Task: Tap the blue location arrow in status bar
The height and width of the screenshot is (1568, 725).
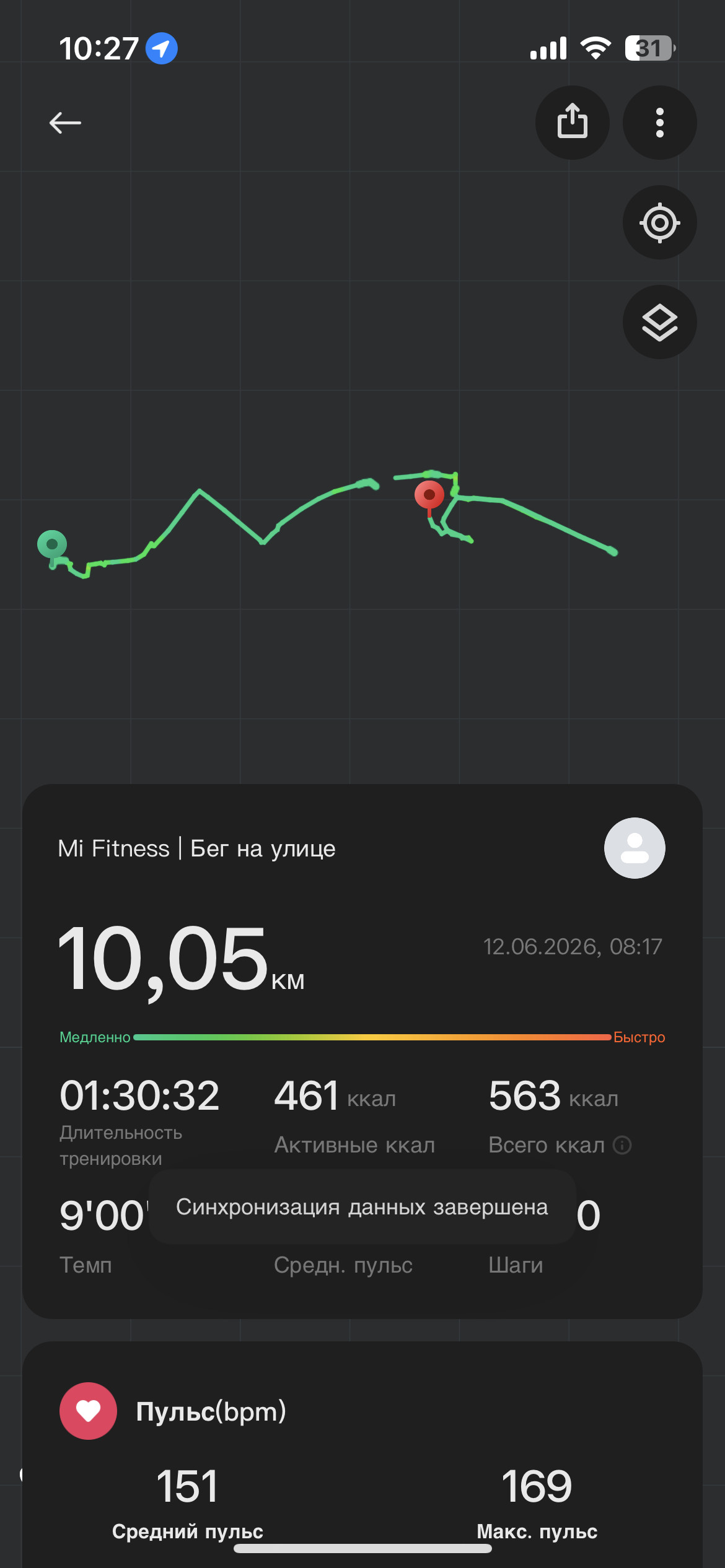Action: [162, 48]
